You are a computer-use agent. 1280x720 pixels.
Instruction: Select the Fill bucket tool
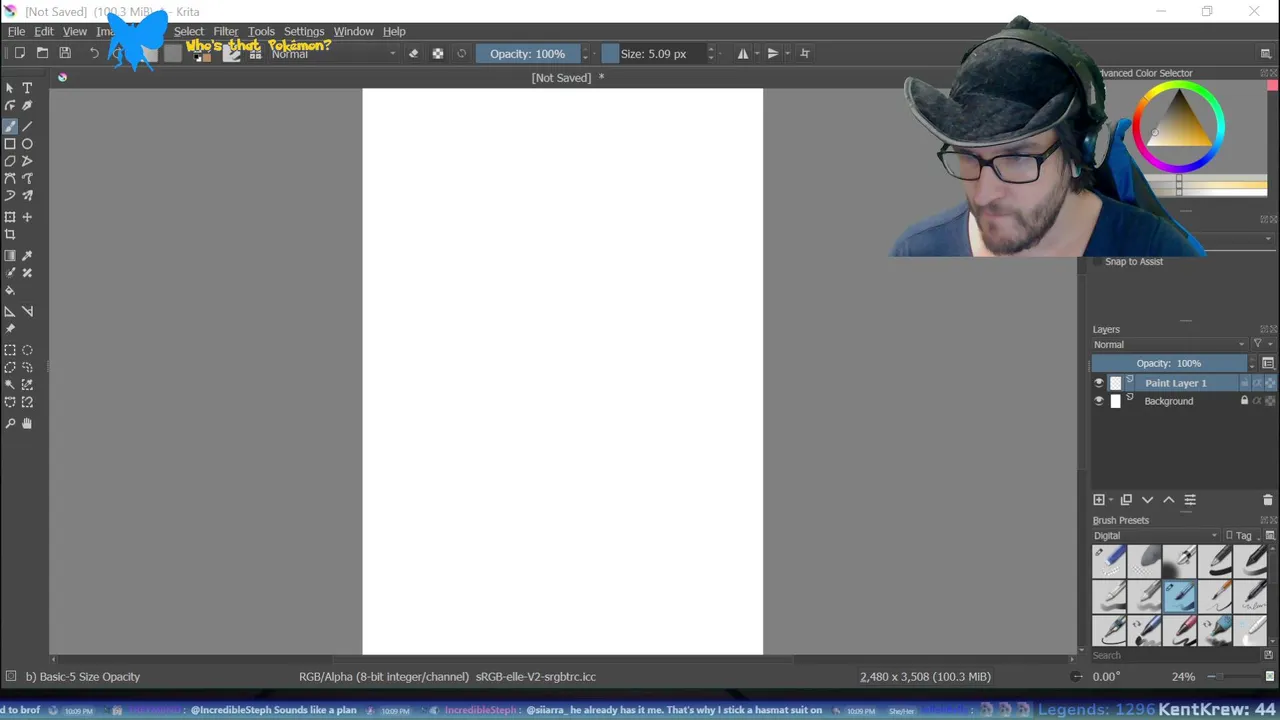10,291
